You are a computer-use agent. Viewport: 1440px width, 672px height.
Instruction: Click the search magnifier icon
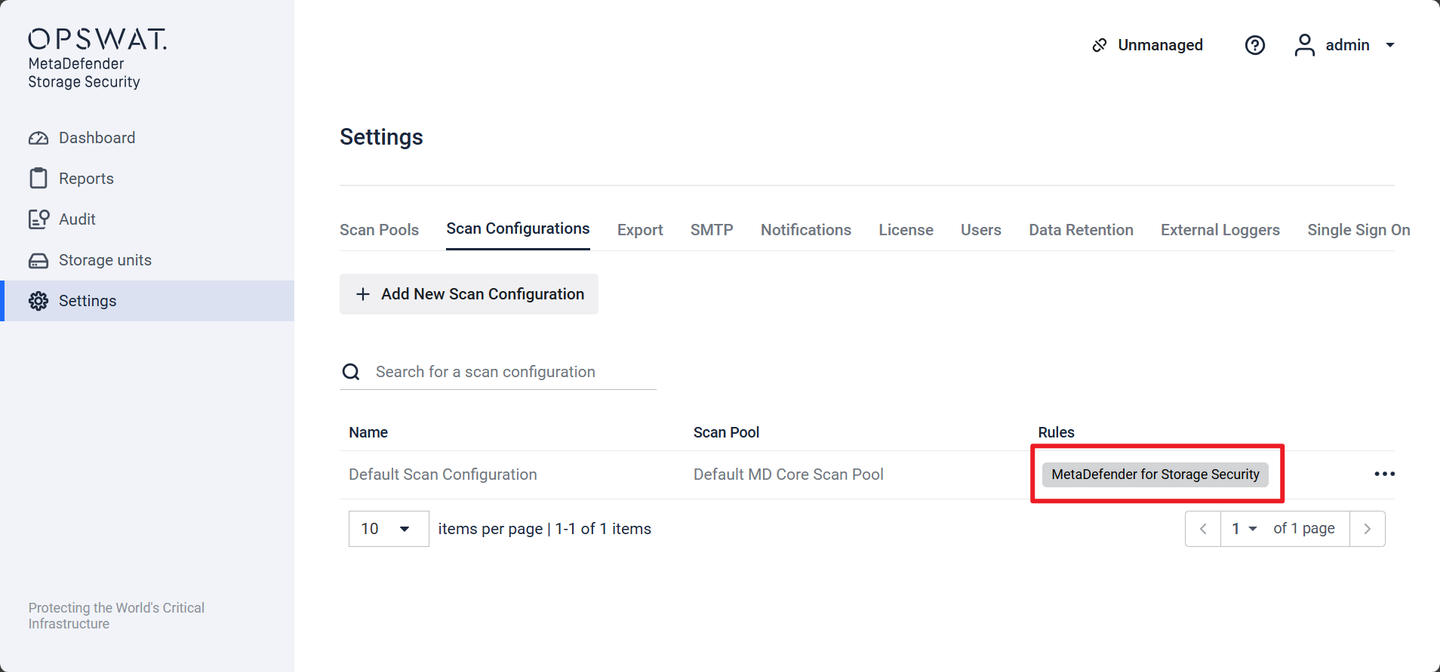(x=351, y=372)
